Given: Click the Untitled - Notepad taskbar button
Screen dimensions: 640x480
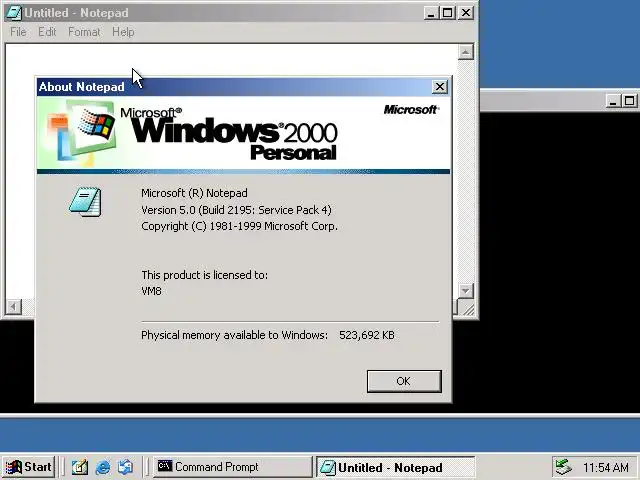Looking at the screenshot, I should [396, 467].
